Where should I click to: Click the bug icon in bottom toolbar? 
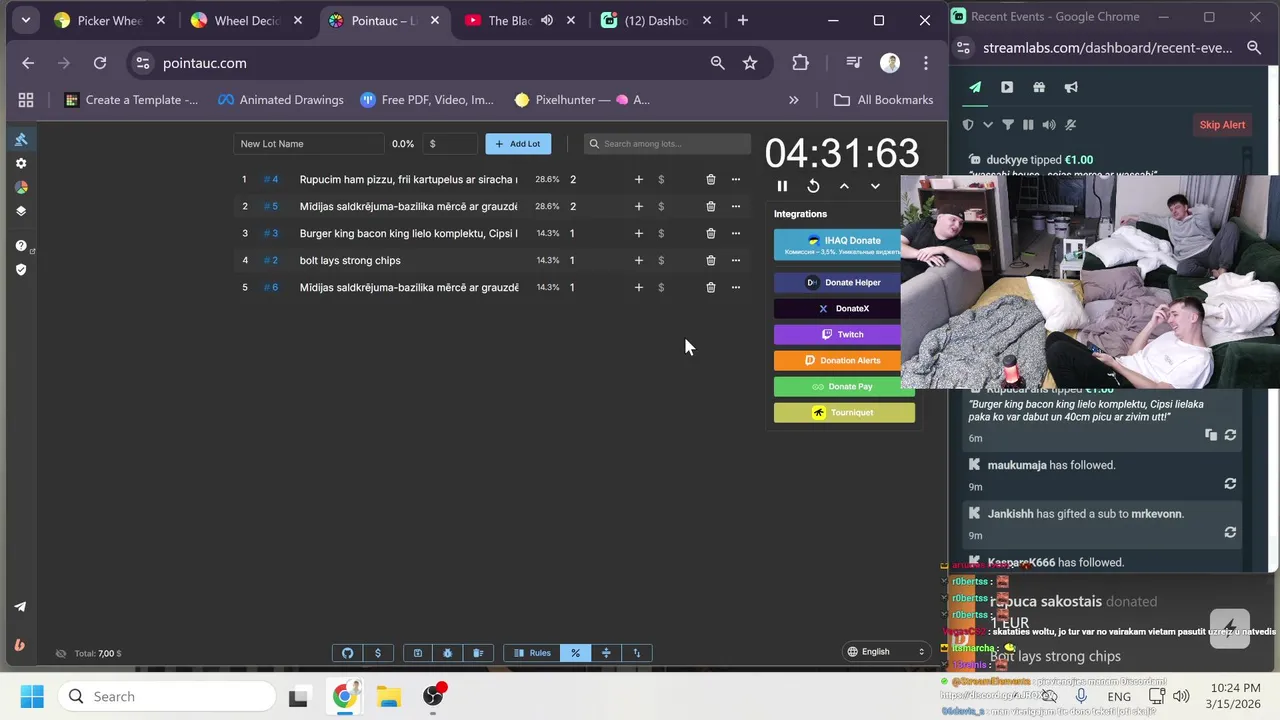pyautogui.click(x=448, y=653)
